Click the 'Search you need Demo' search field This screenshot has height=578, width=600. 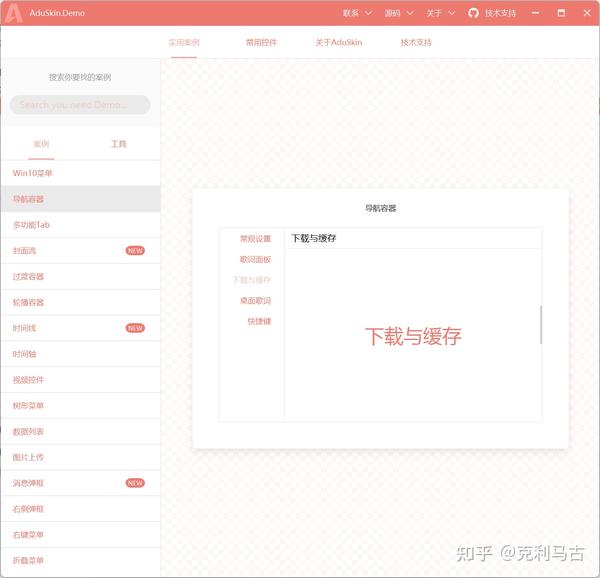80,104
